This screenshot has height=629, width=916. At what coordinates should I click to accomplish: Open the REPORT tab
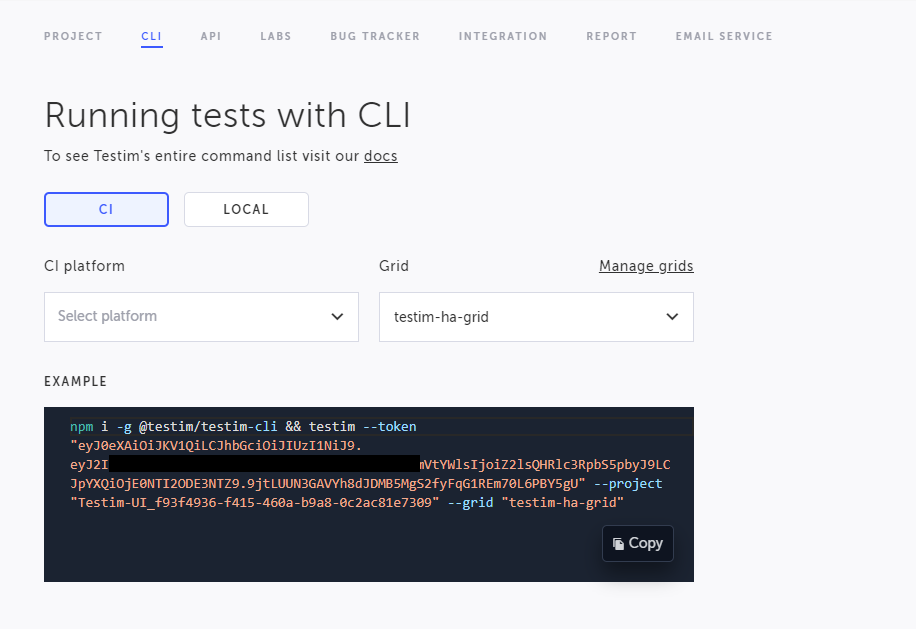(x=611, y=36)
